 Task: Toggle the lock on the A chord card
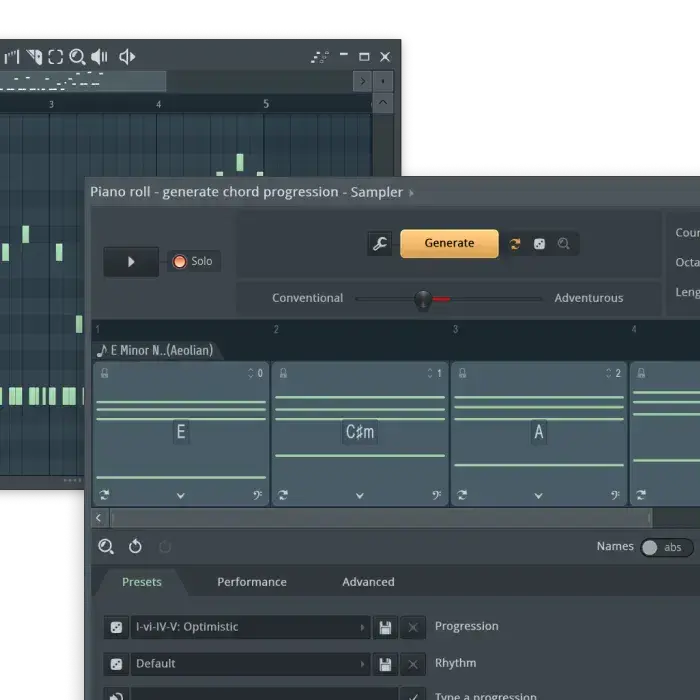pyautogui.click(x=462, y=373)
